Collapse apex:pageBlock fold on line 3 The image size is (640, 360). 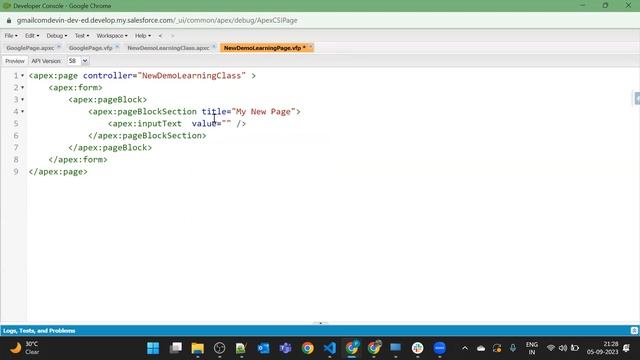(22, 99)
